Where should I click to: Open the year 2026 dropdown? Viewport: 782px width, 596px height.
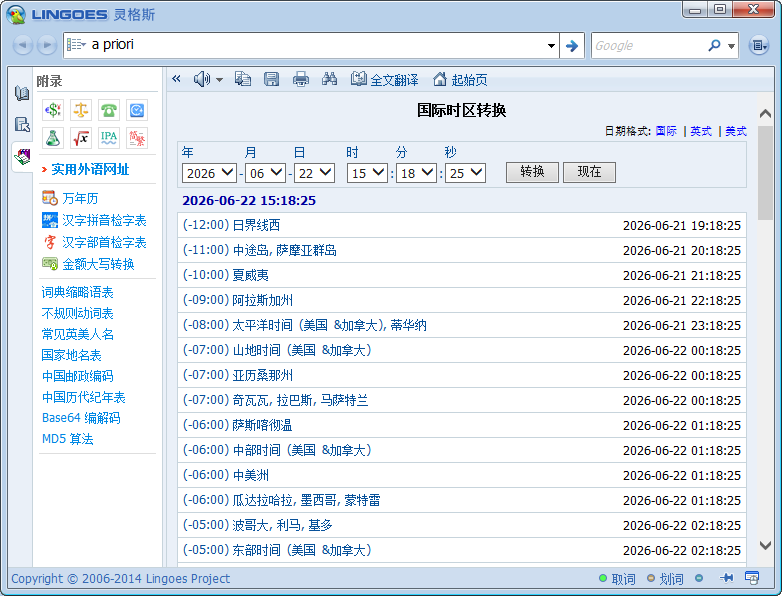[209, 173]
